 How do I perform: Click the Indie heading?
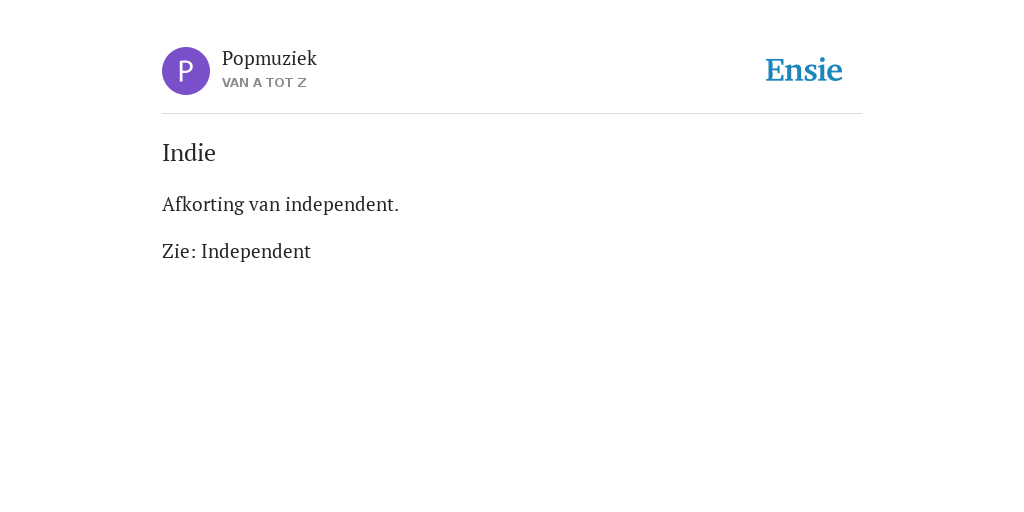click(189, 153)
